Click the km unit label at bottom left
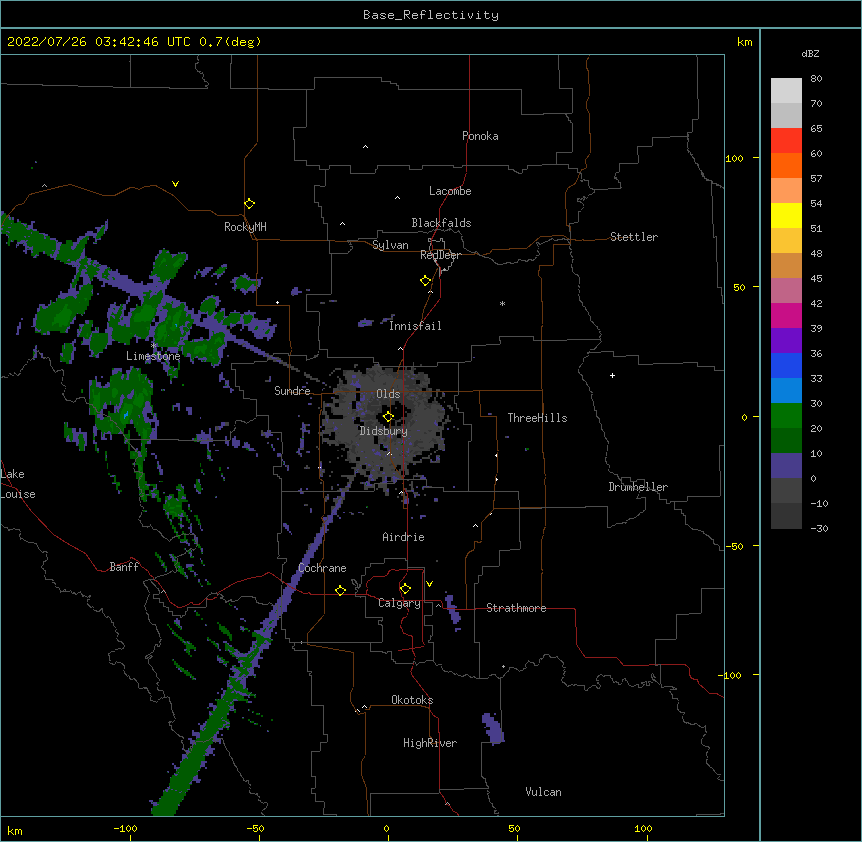The image size is (862, 842). pos(15,831)
